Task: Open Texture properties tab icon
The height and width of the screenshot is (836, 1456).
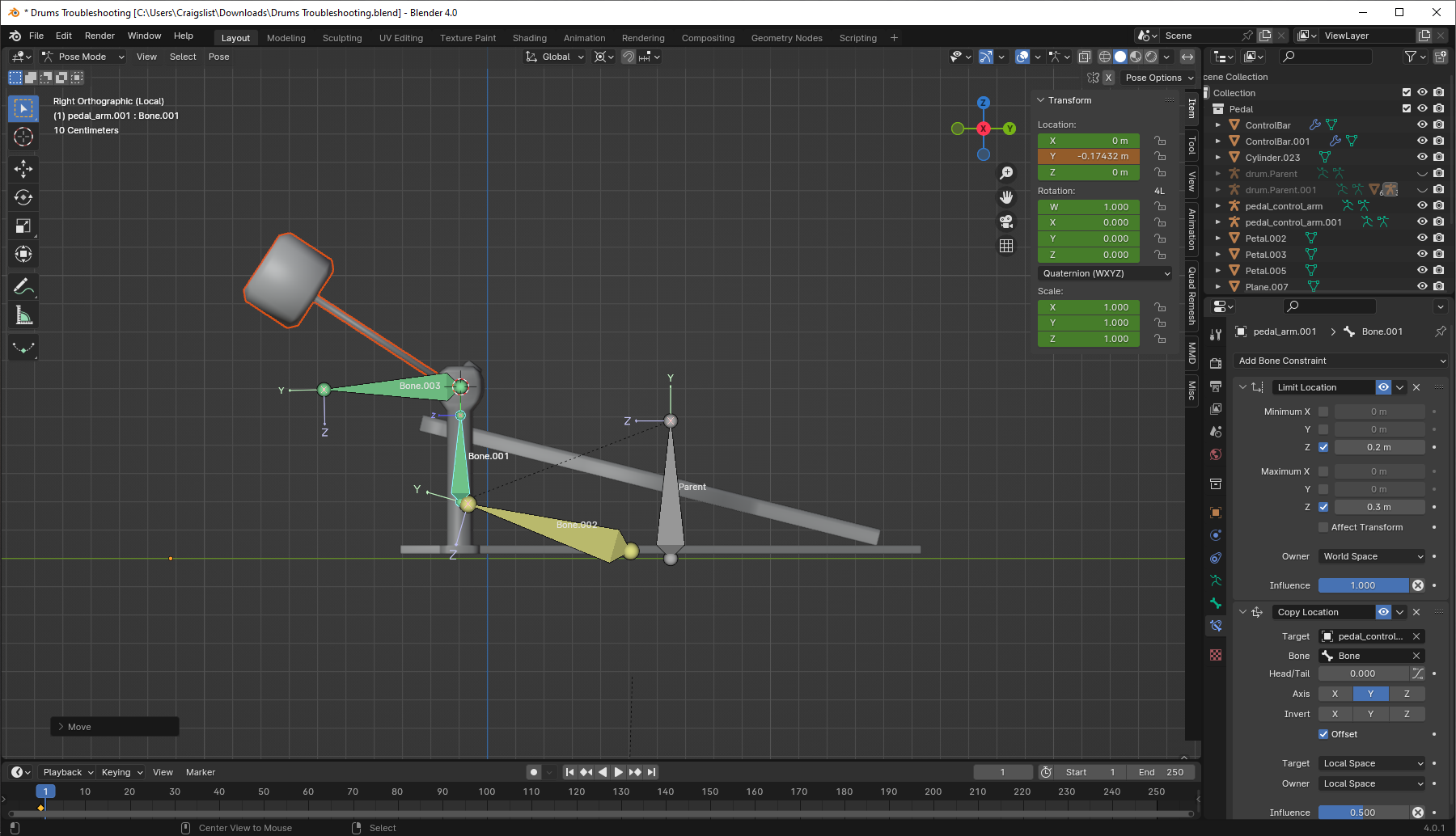Action: 1216,655
